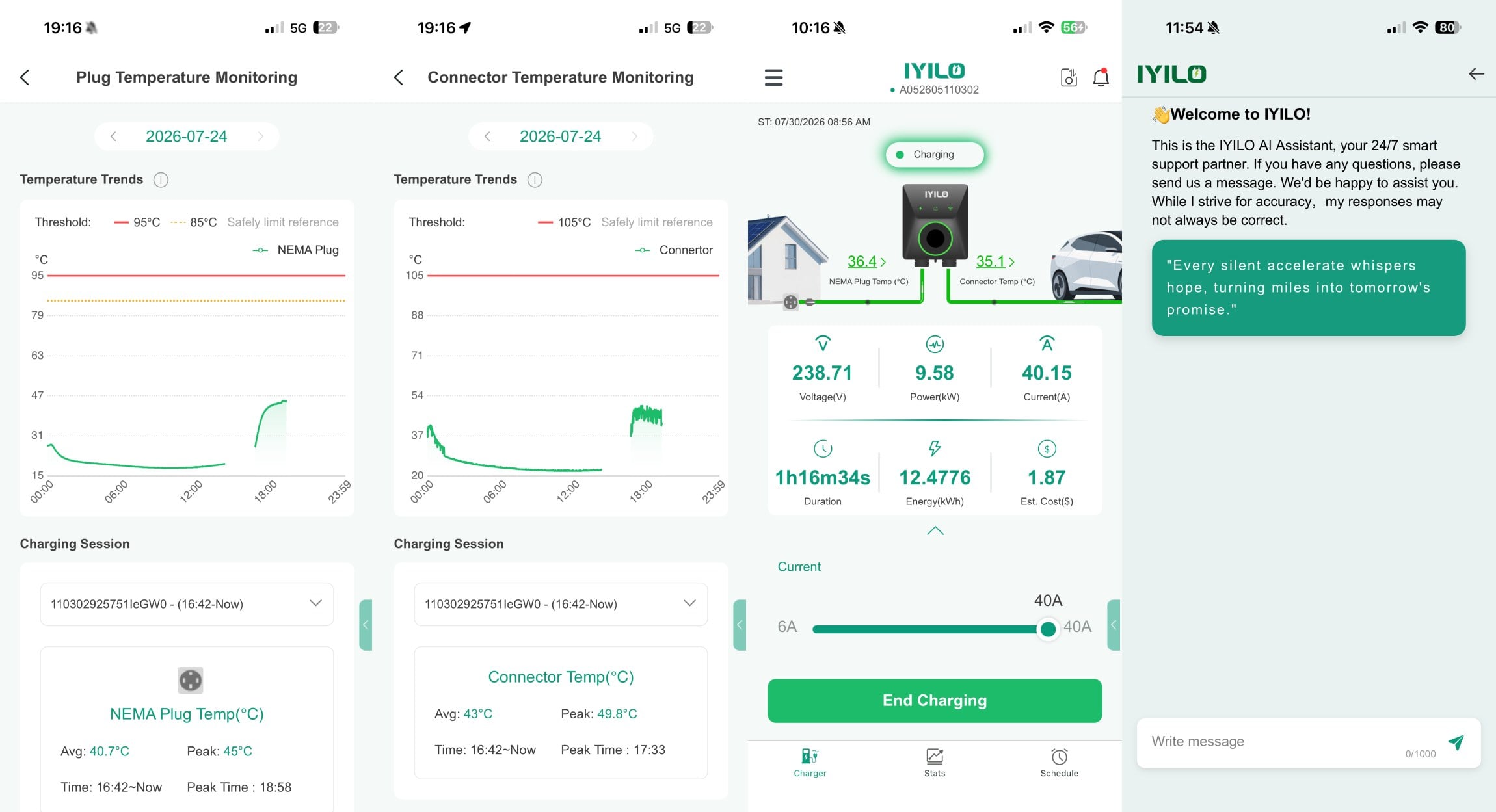Open charging session dropdown on Plug Temperature screen
The image size is (1496, 812).
(x=187, y=604)
